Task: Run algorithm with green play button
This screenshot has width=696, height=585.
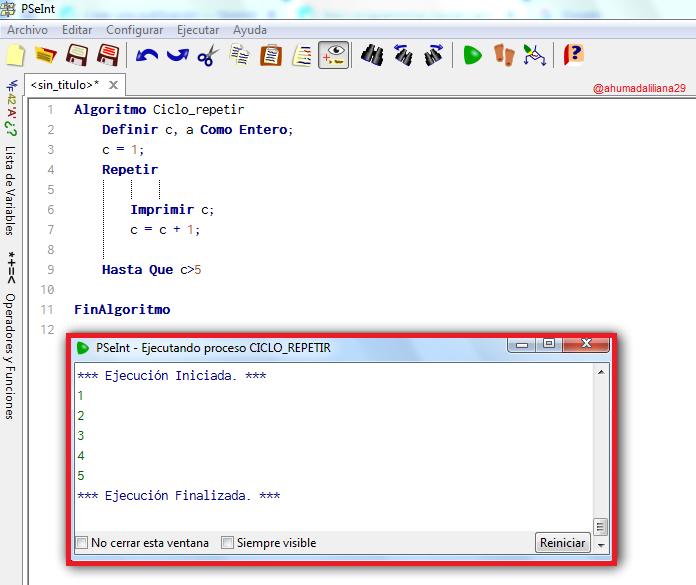Action: 472,55
